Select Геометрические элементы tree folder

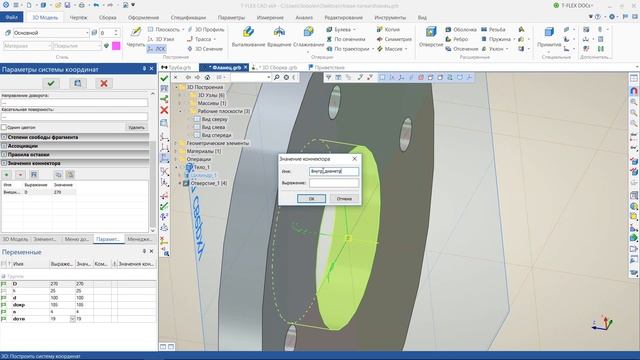[218, 143]
